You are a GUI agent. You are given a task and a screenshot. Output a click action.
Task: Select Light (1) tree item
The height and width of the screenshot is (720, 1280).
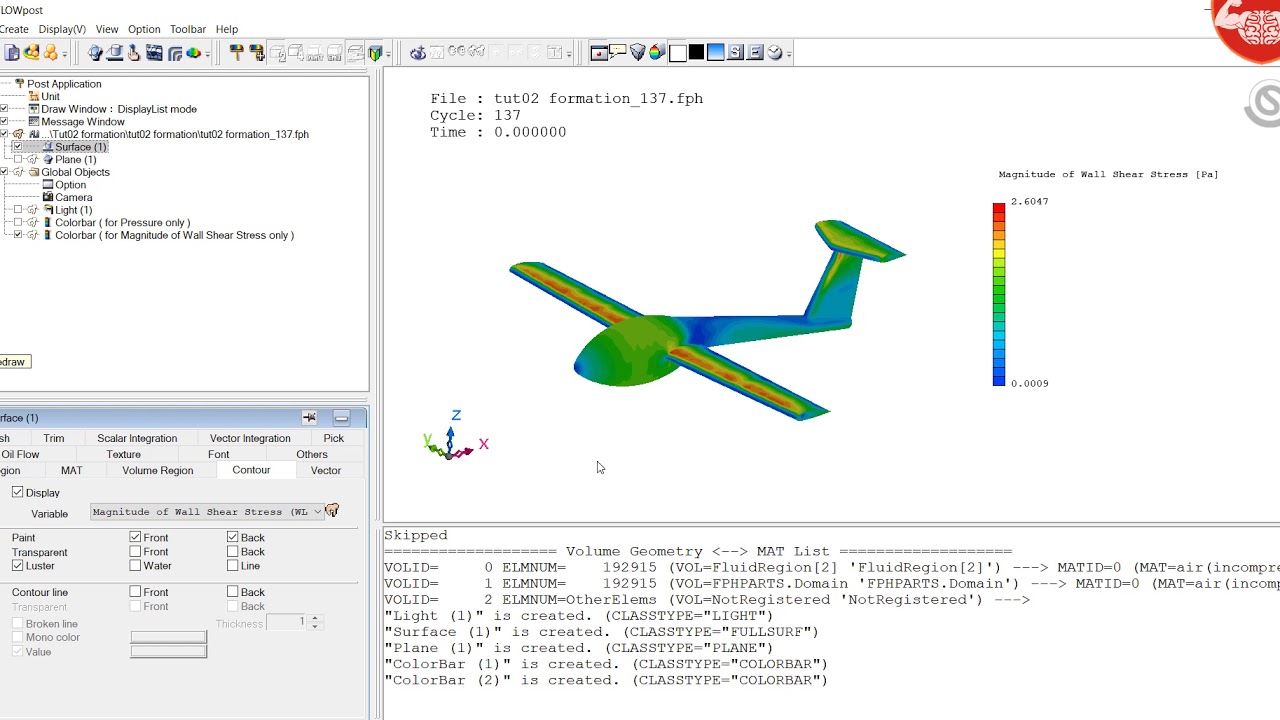pyautogui.click(x=74, y=210)
